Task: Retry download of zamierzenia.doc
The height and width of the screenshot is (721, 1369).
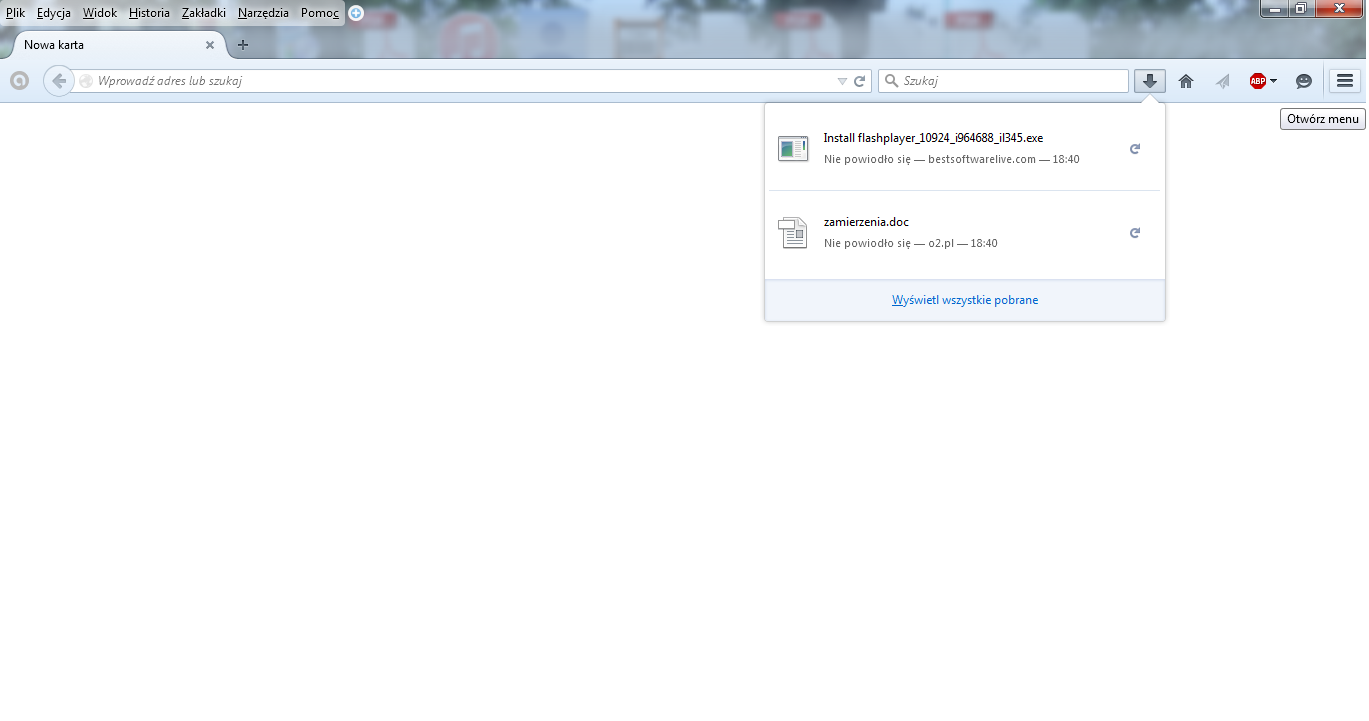Action: pyautogui.click(x=1135, y=233)
